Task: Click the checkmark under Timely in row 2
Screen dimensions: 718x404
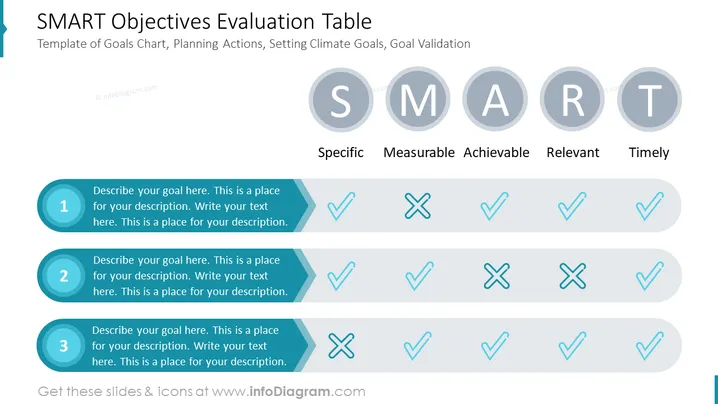Action: point(649,276)
